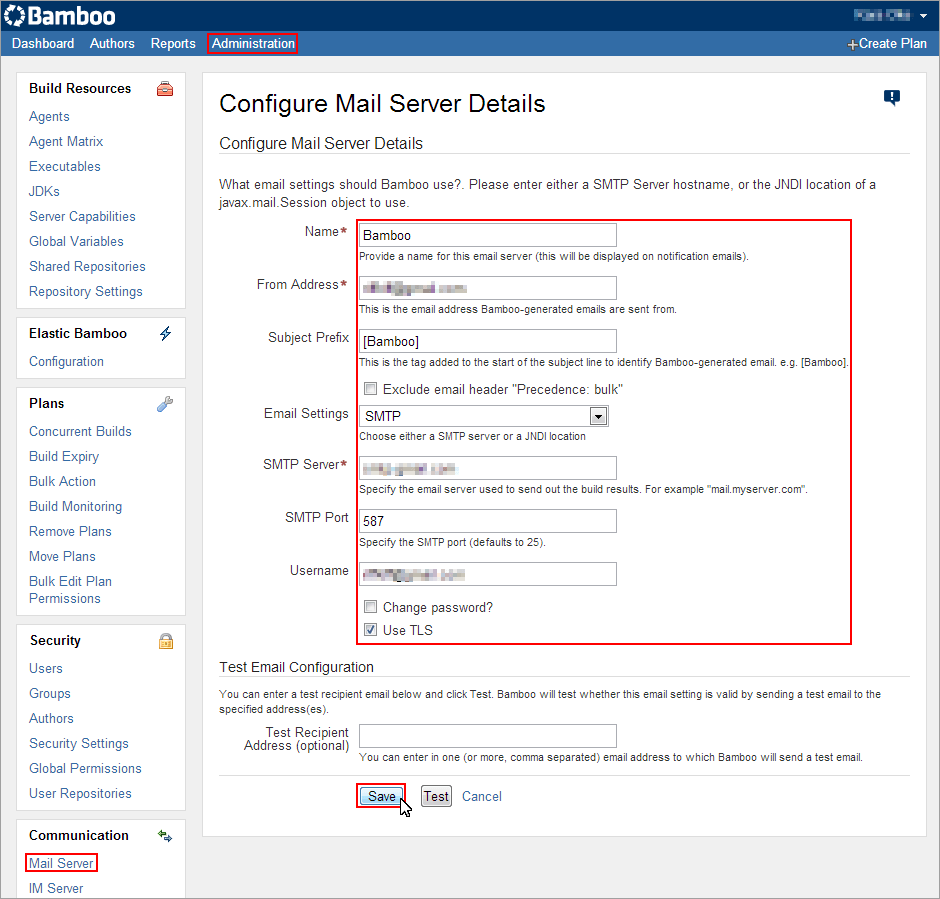Open Bulk Edit Plan Permissions link
Image resolution: width=940 pixels, height=899 pixels.
point(70,590)
